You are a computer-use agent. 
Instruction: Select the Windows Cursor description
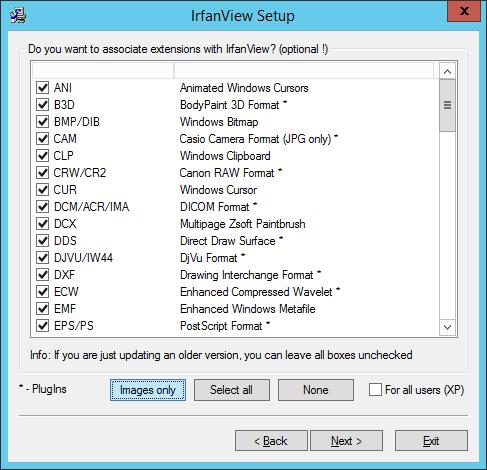(218, 190)
